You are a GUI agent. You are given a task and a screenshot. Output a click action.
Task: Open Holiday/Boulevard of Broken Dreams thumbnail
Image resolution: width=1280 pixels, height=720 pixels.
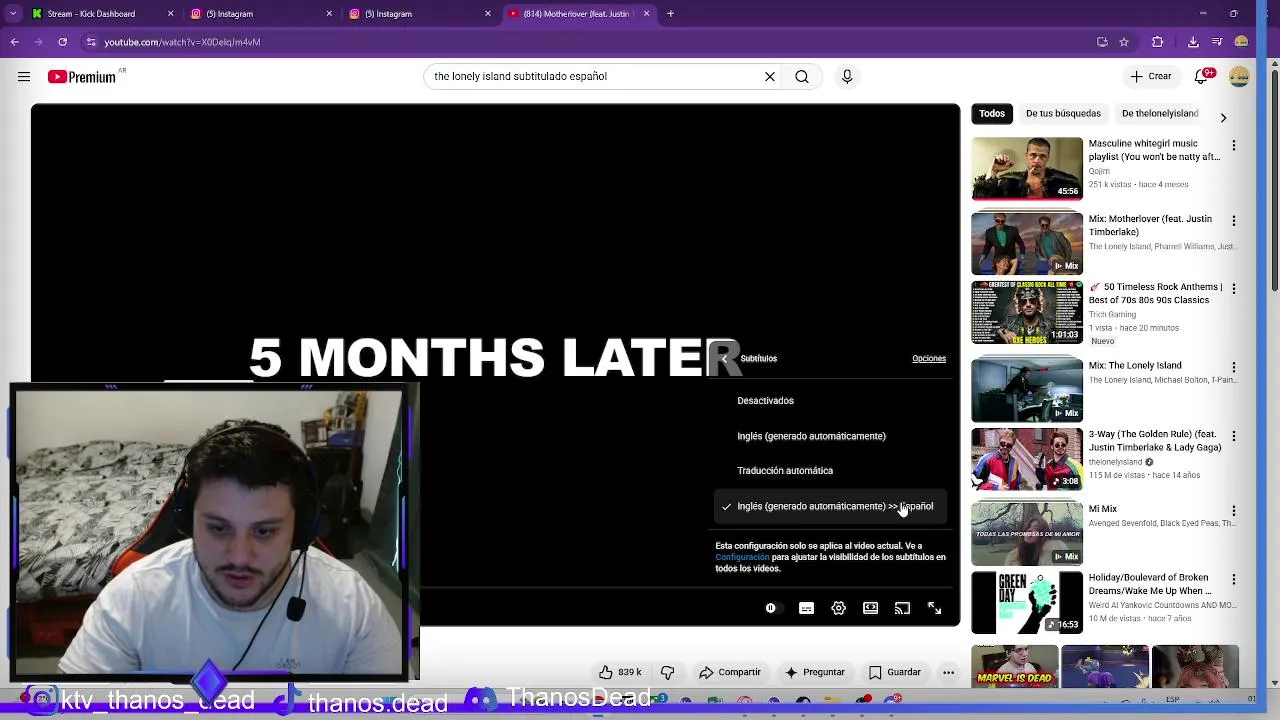tap(1027, 603)
